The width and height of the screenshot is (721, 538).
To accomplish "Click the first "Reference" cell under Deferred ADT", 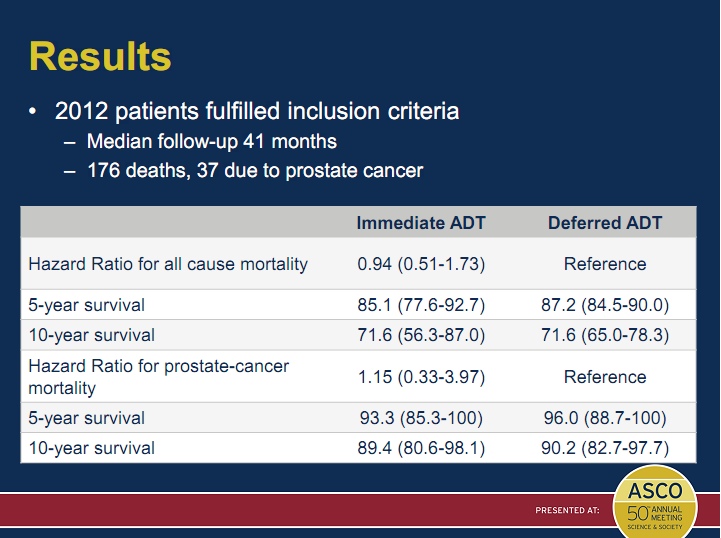I will click(x=605, y=264).
